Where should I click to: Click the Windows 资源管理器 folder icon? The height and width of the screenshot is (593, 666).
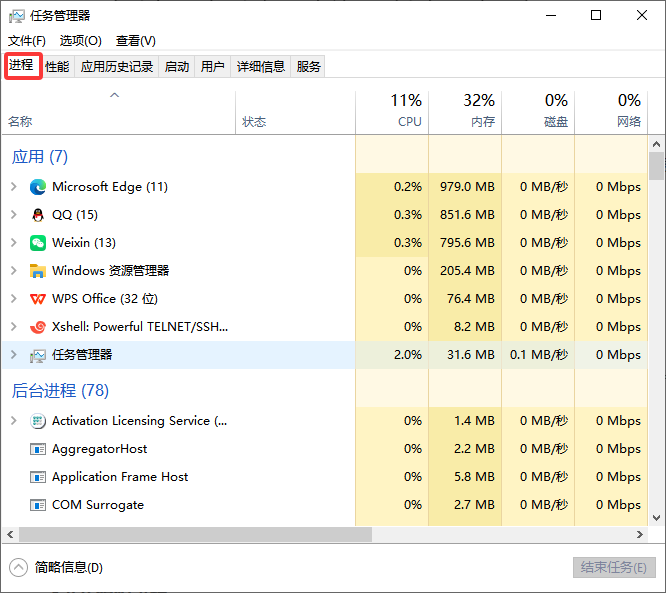38,271
